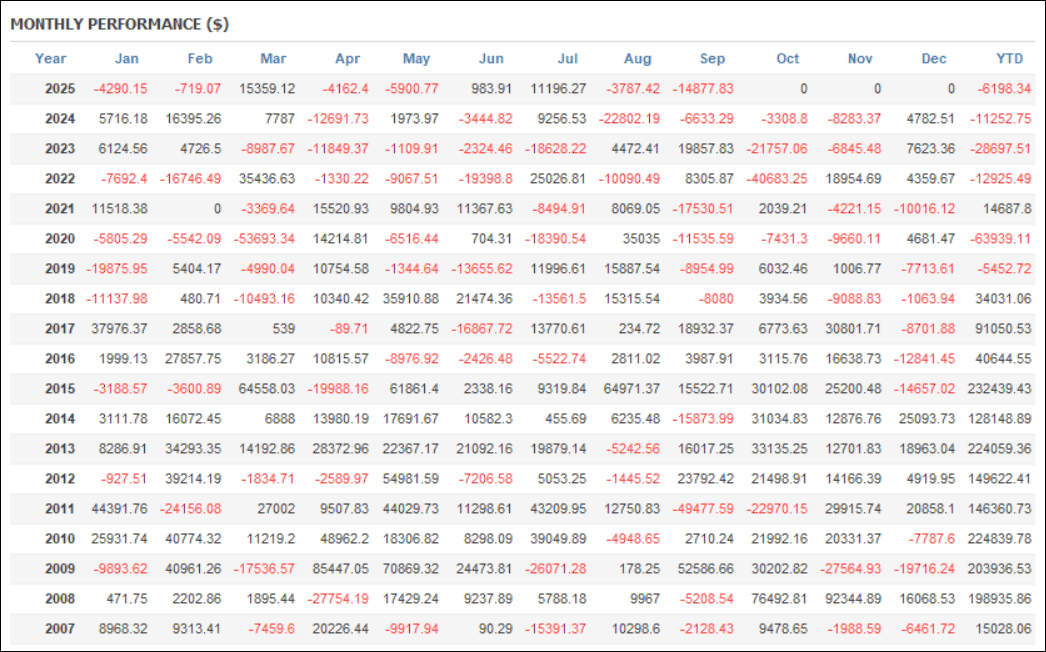Click the Dec column header
The height and width of the screenshot is (652, 1046).
pos(933,58)
